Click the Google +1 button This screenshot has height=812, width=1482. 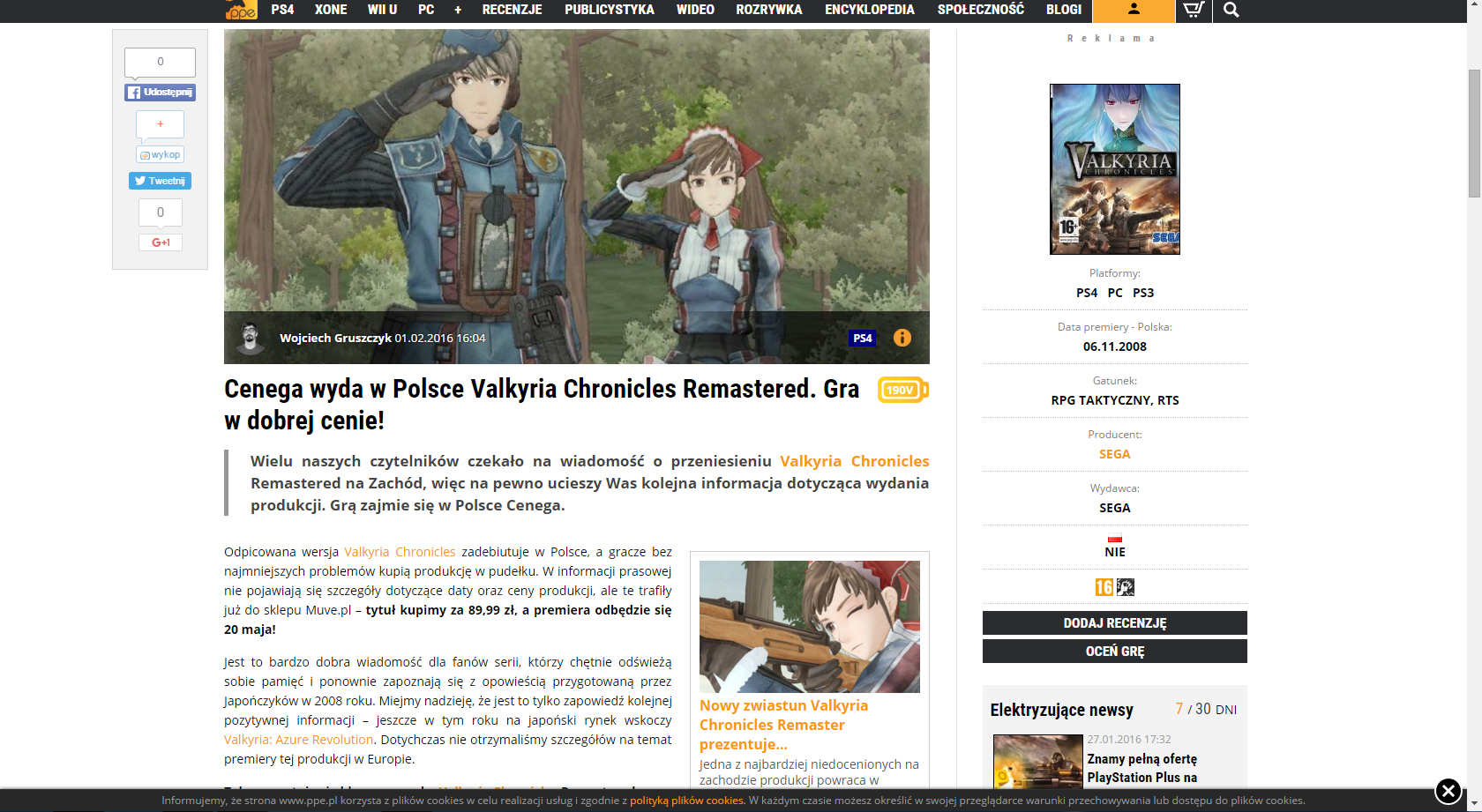click(161, 242)
